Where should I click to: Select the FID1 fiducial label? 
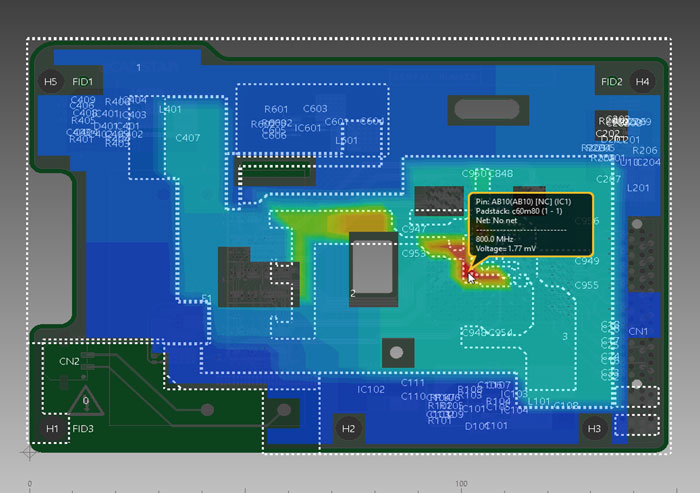[x=83, y=82]
